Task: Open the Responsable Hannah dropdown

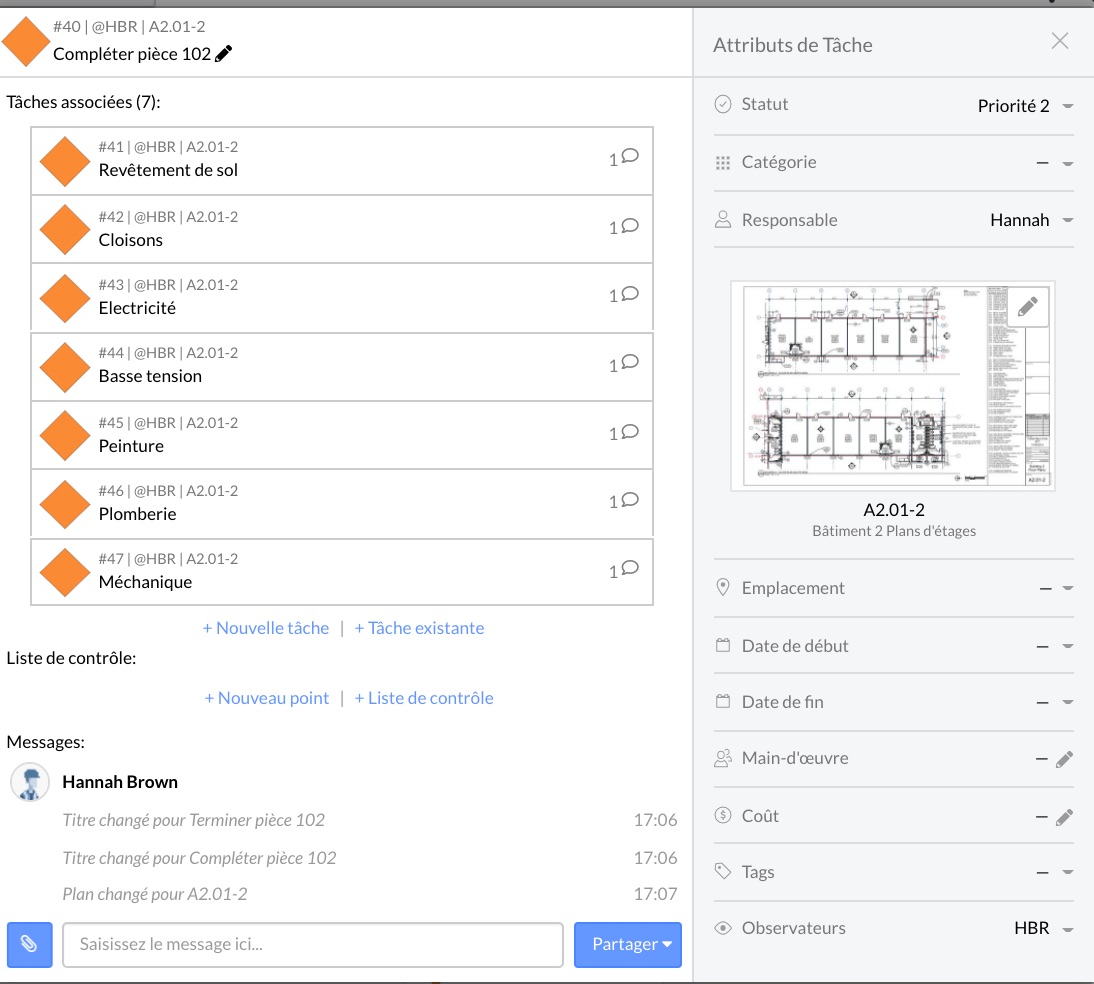Action: (1067, 220)
